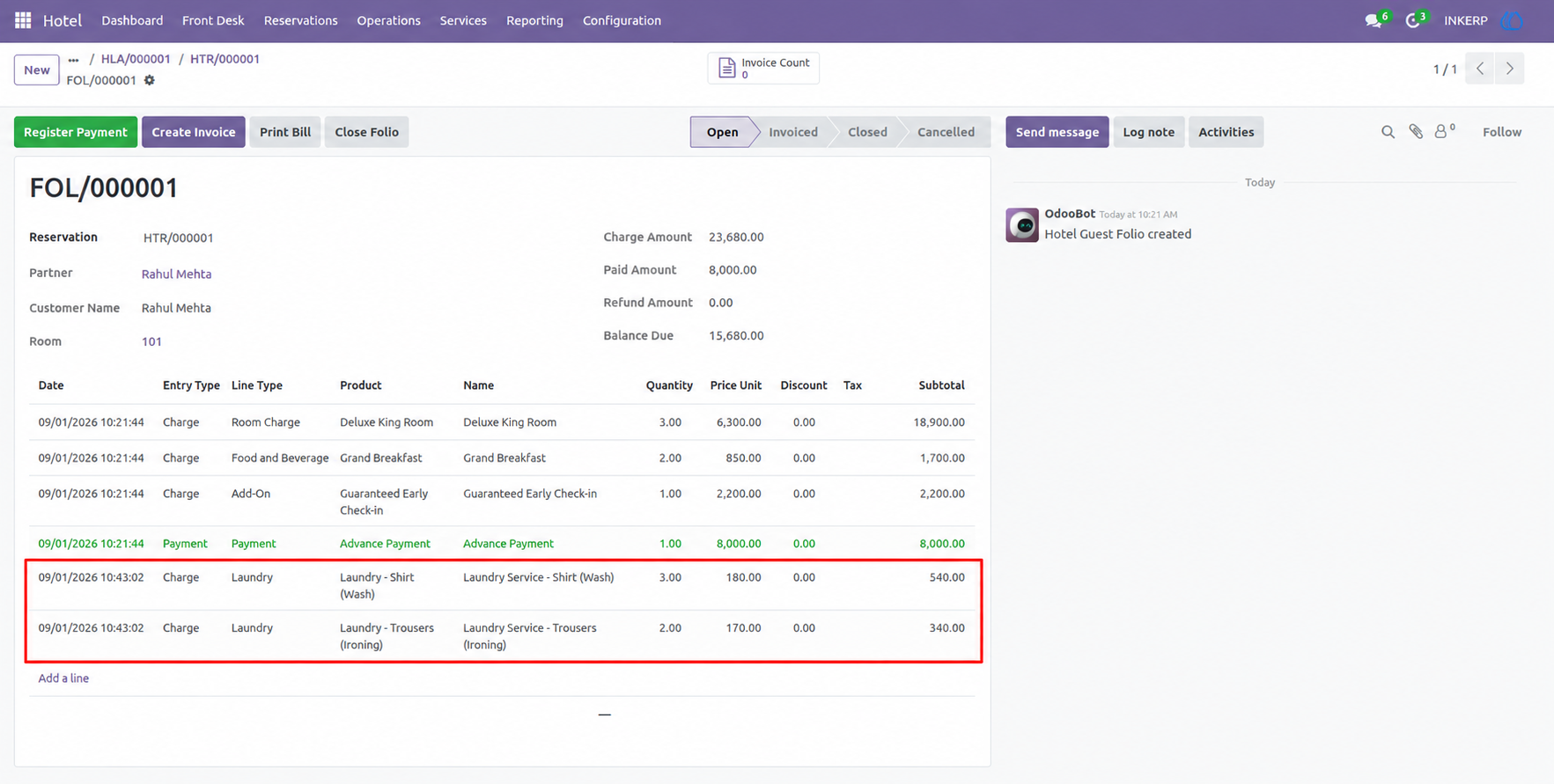Open partner Rahul Mehta link

coord(176,274)
